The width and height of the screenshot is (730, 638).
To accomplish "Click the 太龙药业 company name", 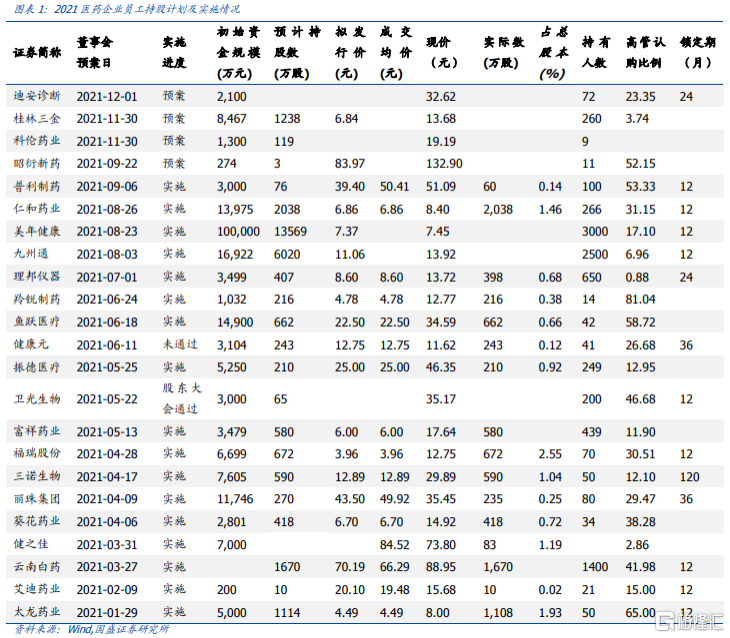I will (x=37, y=612).
